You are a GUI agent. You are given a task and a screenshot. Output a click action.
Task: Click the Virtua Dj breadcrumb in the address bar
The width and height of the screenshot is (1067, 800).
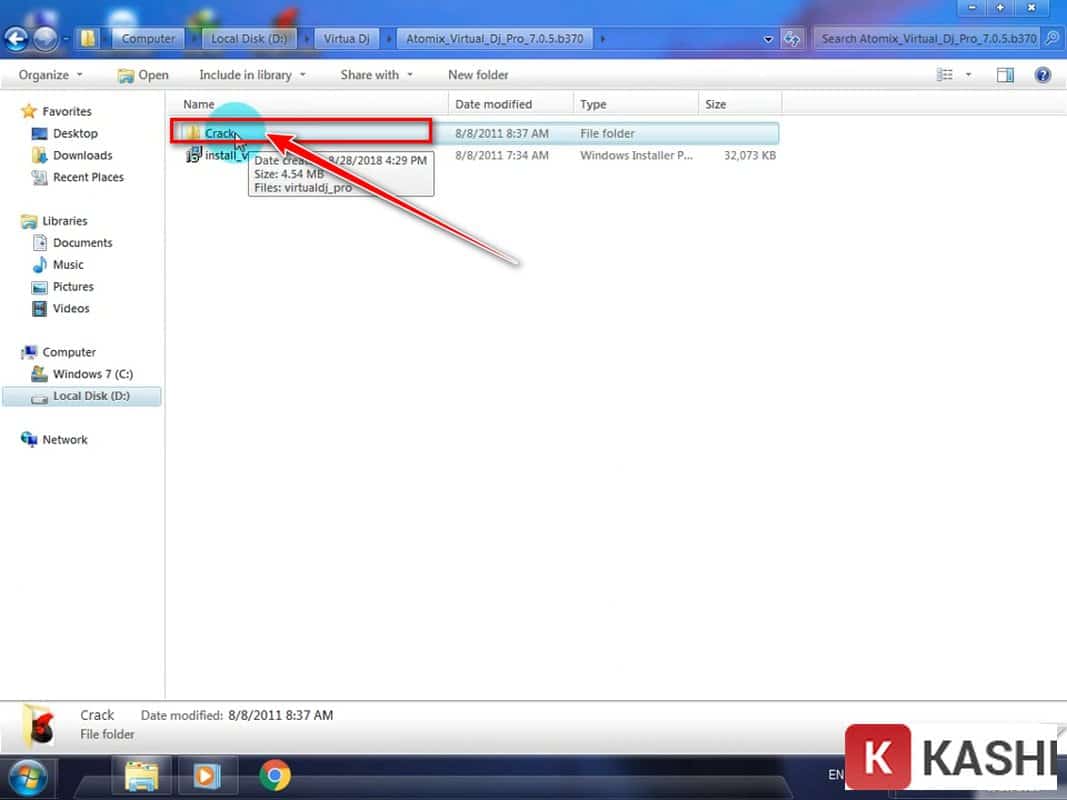pos(346,39)
